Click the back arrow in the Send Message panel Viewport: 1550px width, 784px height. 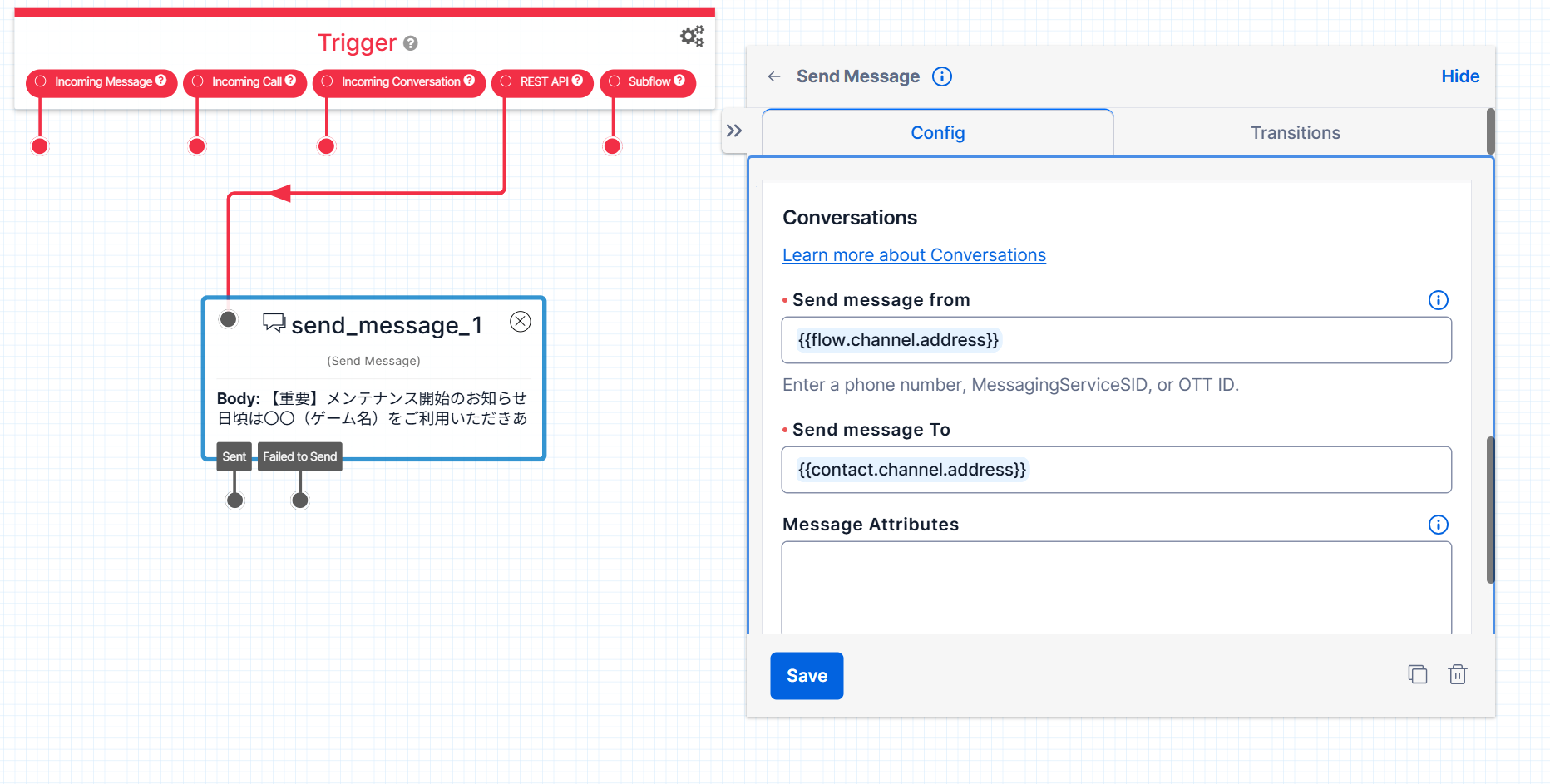(x=773, y=76)
